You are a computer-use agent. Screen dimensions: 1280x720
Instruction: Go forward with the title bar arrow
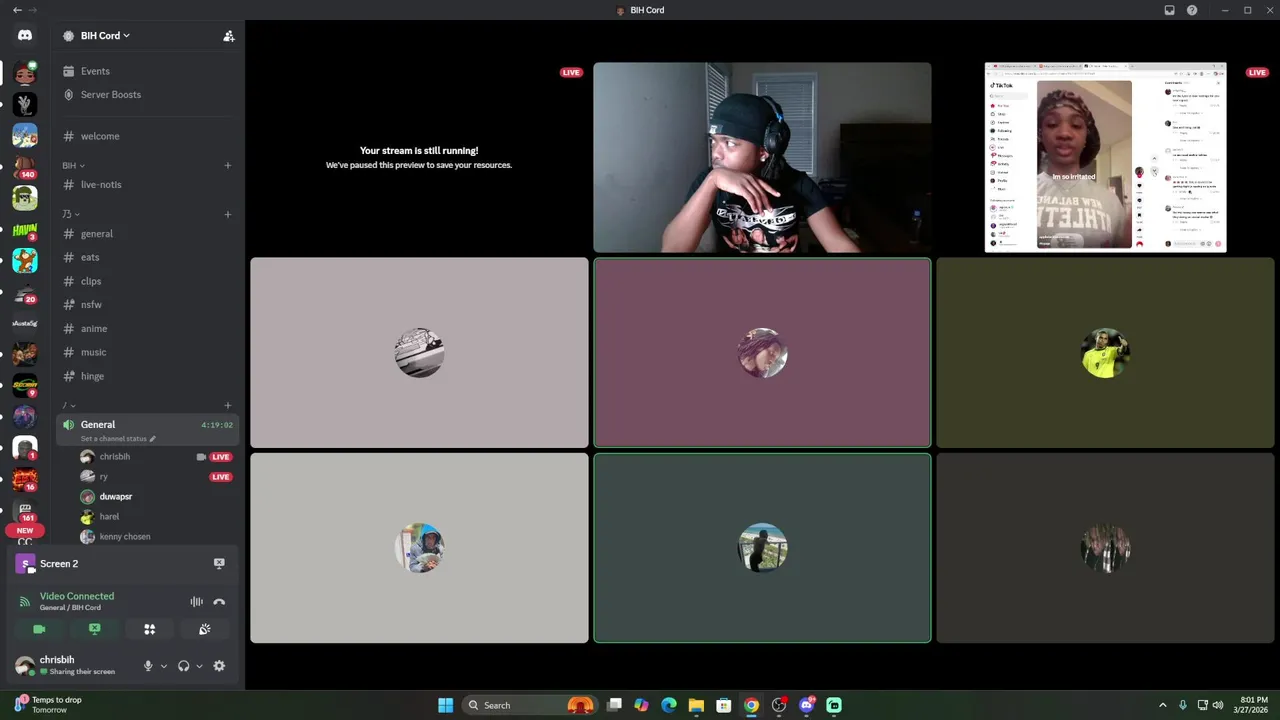click(33, 10)
